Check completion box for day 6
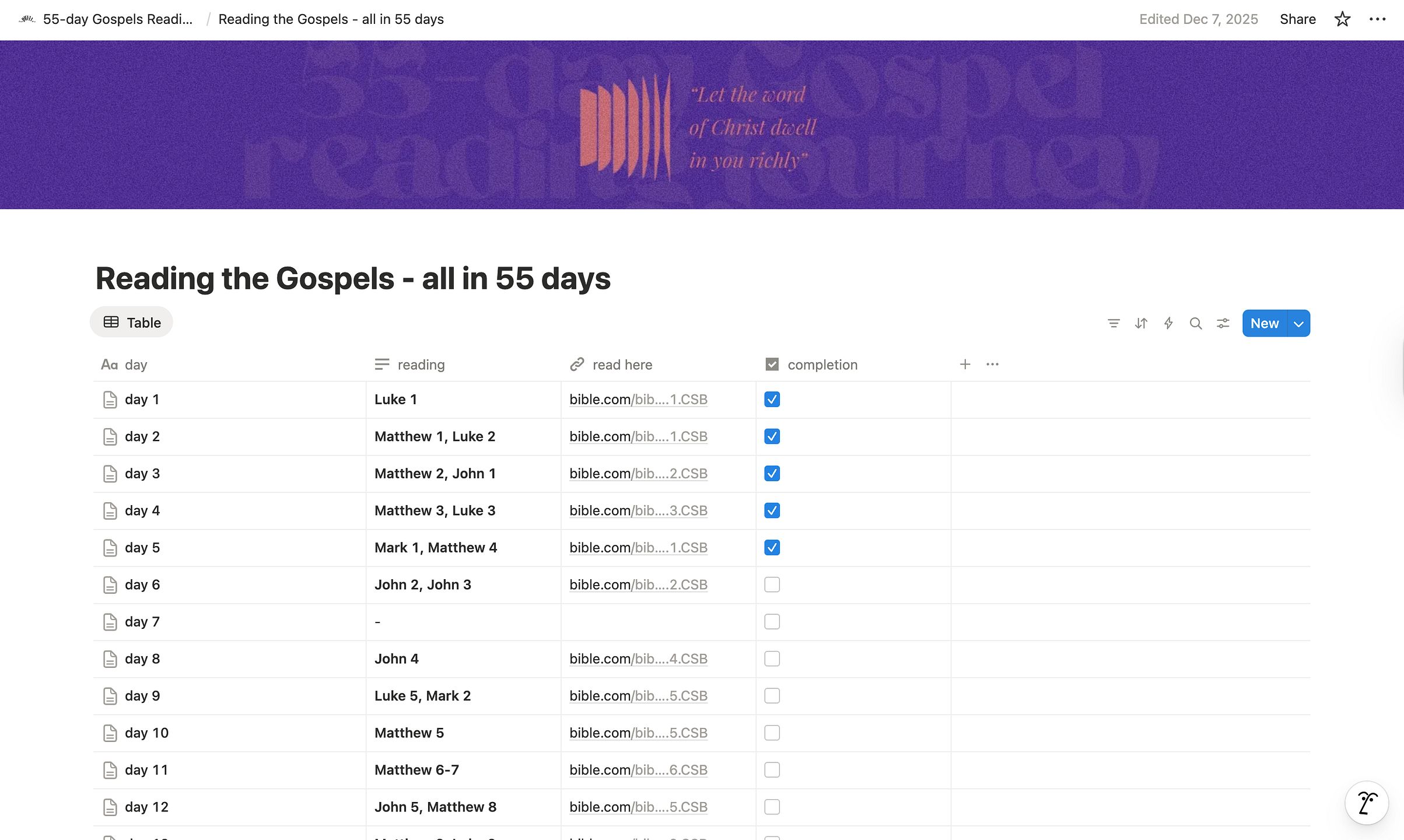Viewport: 1404px width, 840px height. pos(772,584)
